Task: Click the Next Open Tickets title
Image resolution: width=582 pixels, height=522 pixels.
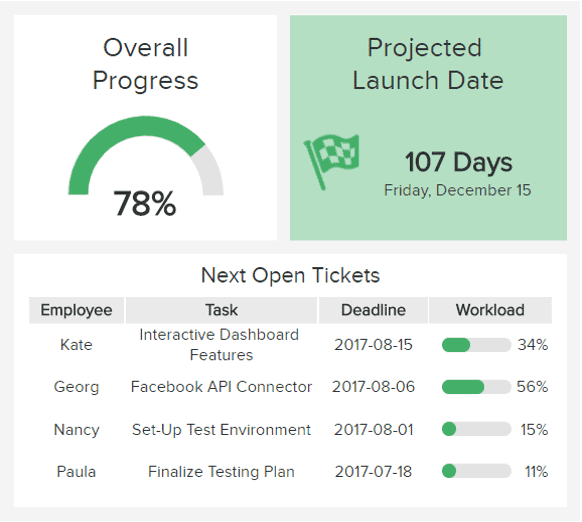Action: (290, 275)
